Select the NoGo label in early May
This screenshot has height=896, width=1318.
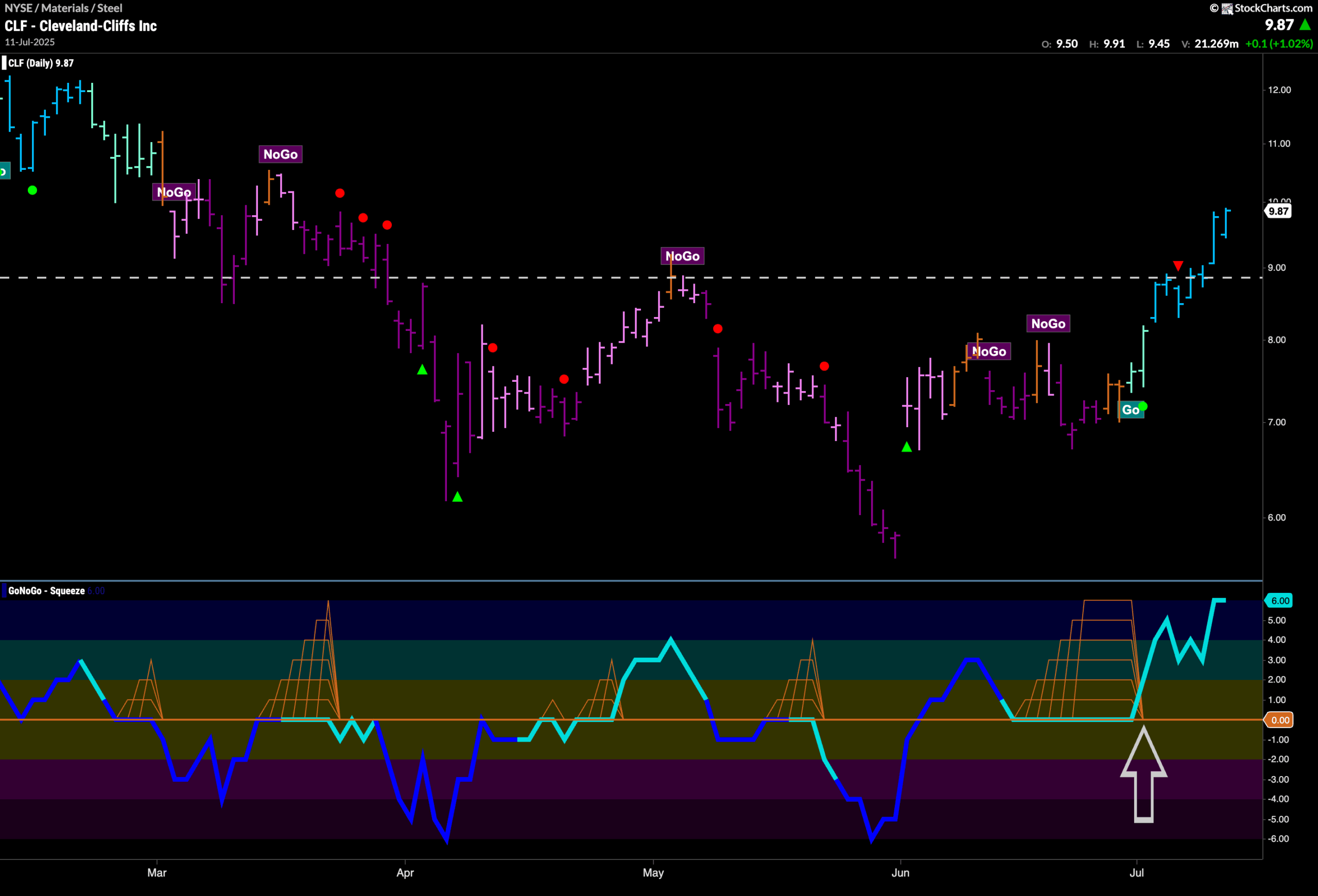point(682,256)
